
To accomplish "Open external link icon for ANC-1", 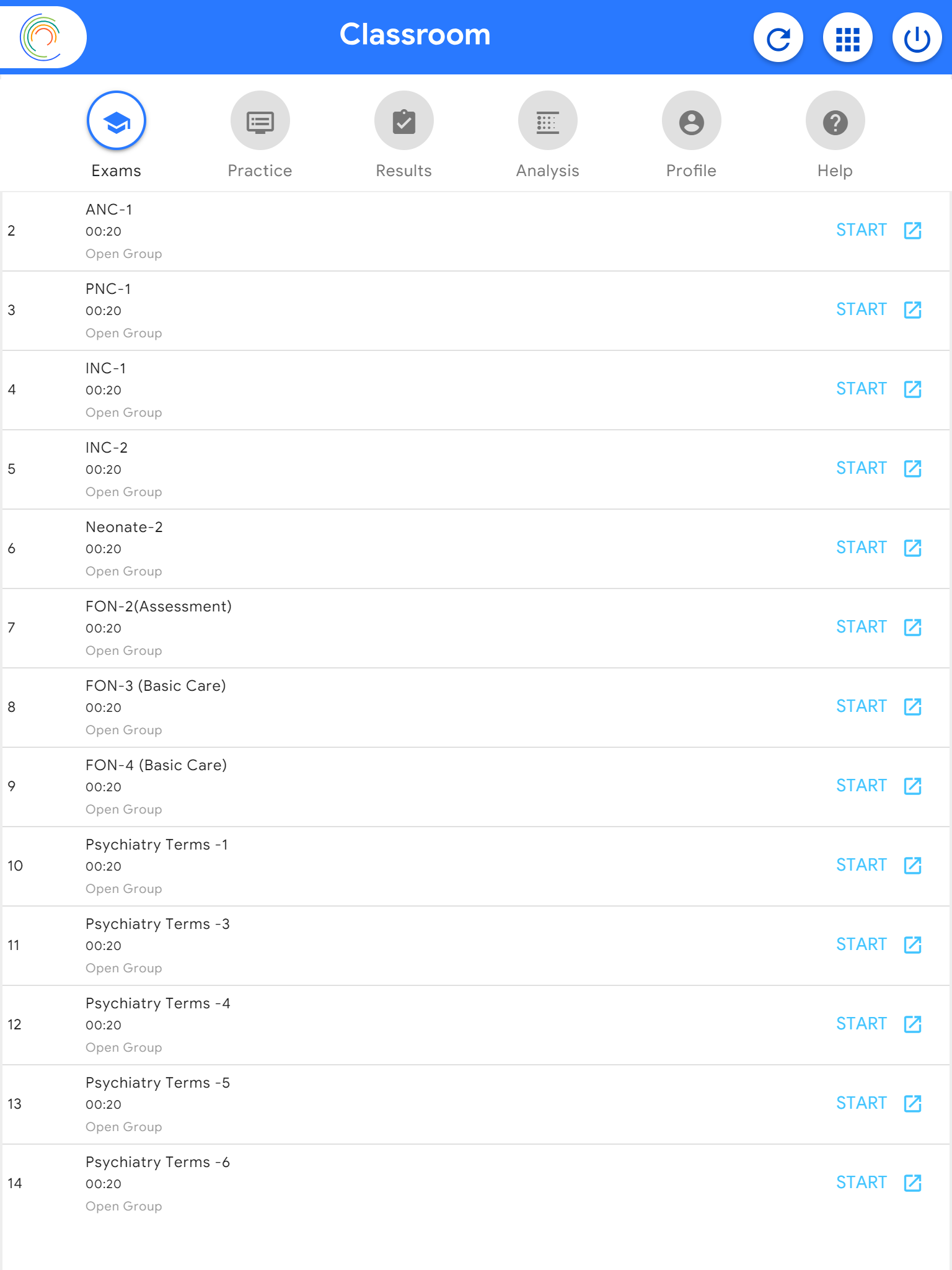I will coord(912,231).
